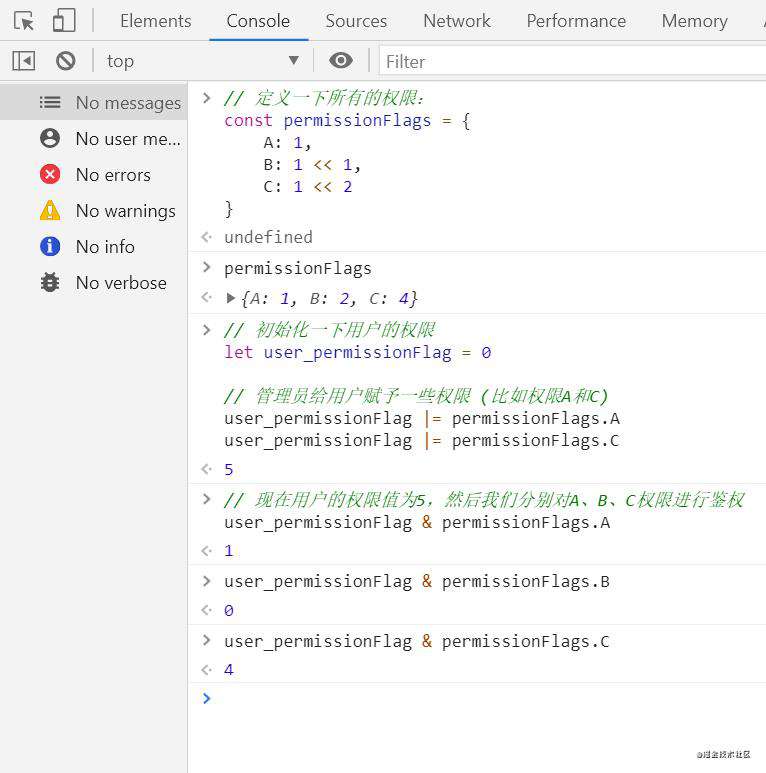
Task: Select the No messages sidebar row
Action: (x=94, y=103)
